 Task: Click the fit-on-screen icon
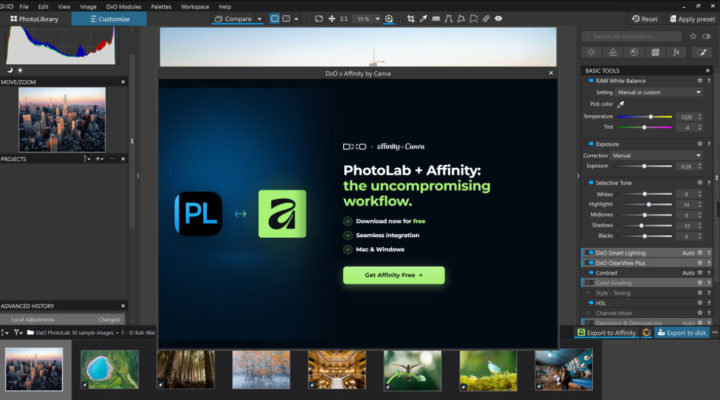pos(319,19)
